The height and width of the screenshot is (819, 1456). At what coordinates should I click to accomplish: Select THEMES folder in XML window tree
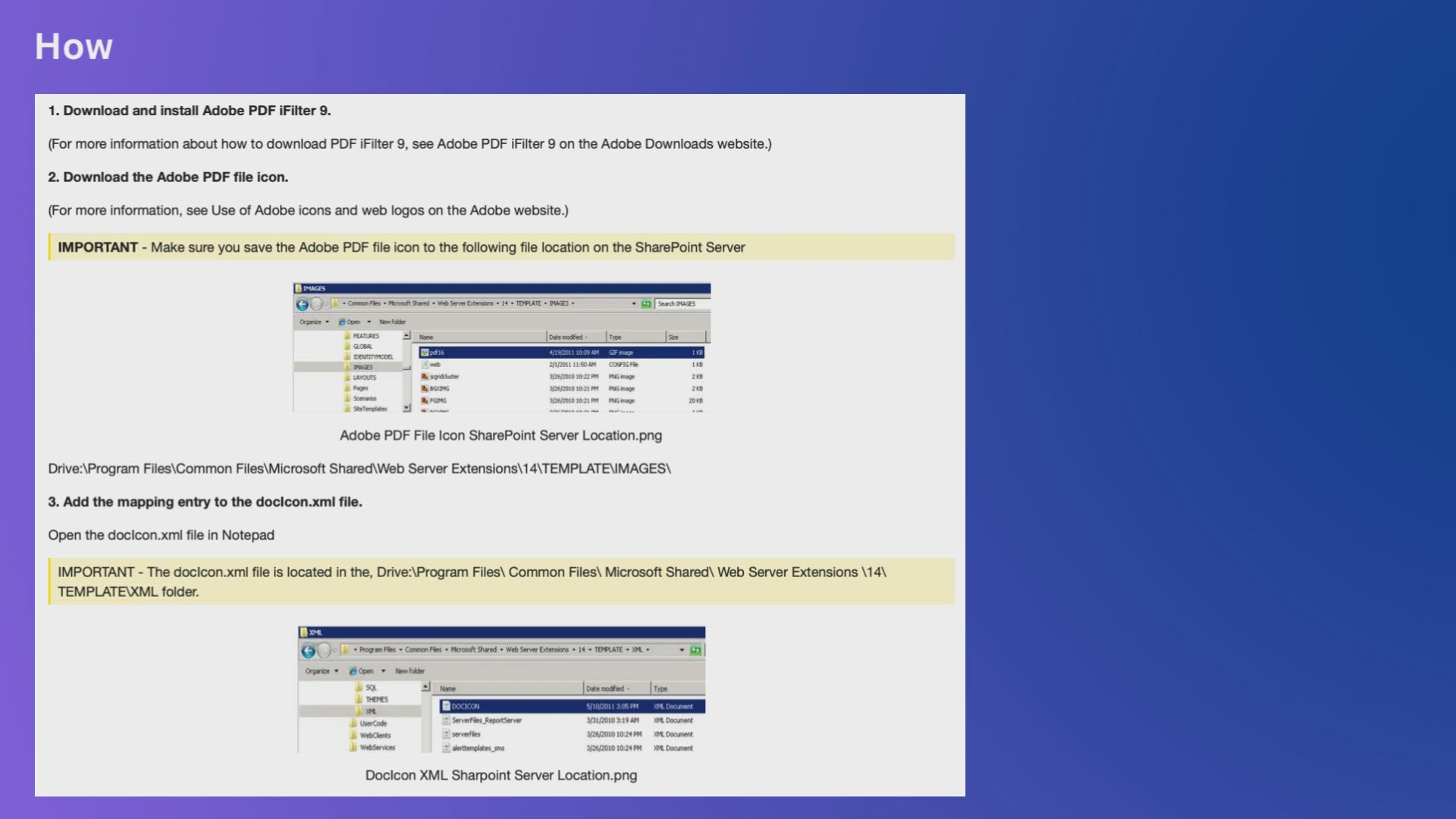coord(376,700)
